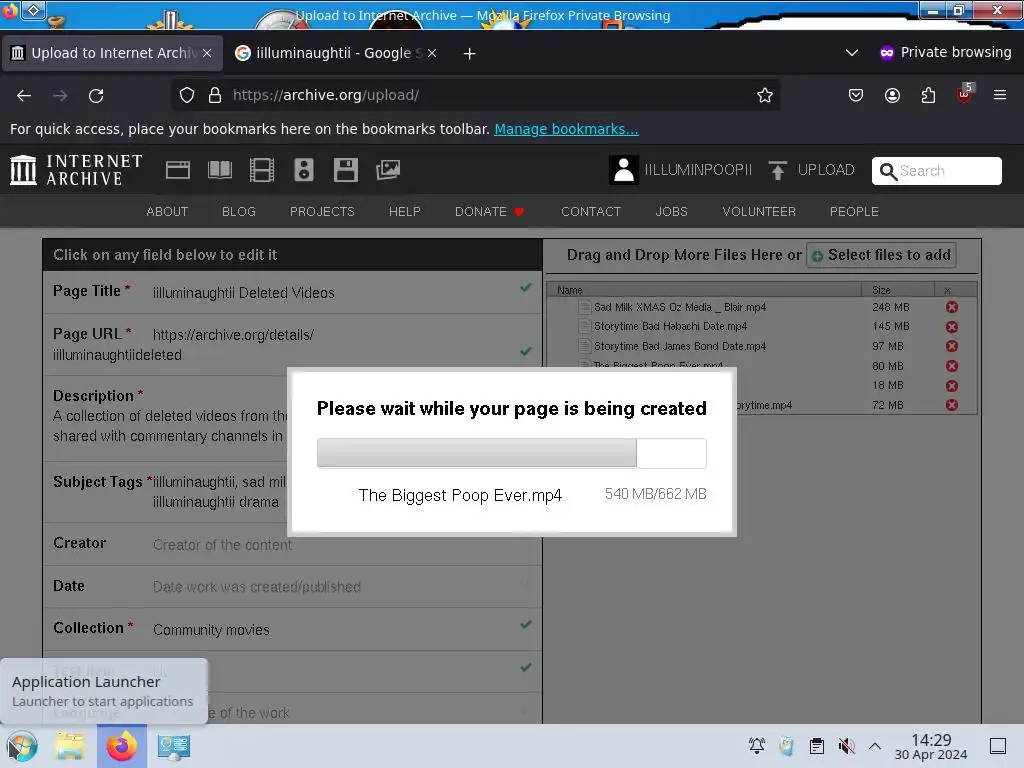Close the iilluminaughtii Google tab
Image resolution: width=1024 pixels, height=768 pixels.
point(432,53)
